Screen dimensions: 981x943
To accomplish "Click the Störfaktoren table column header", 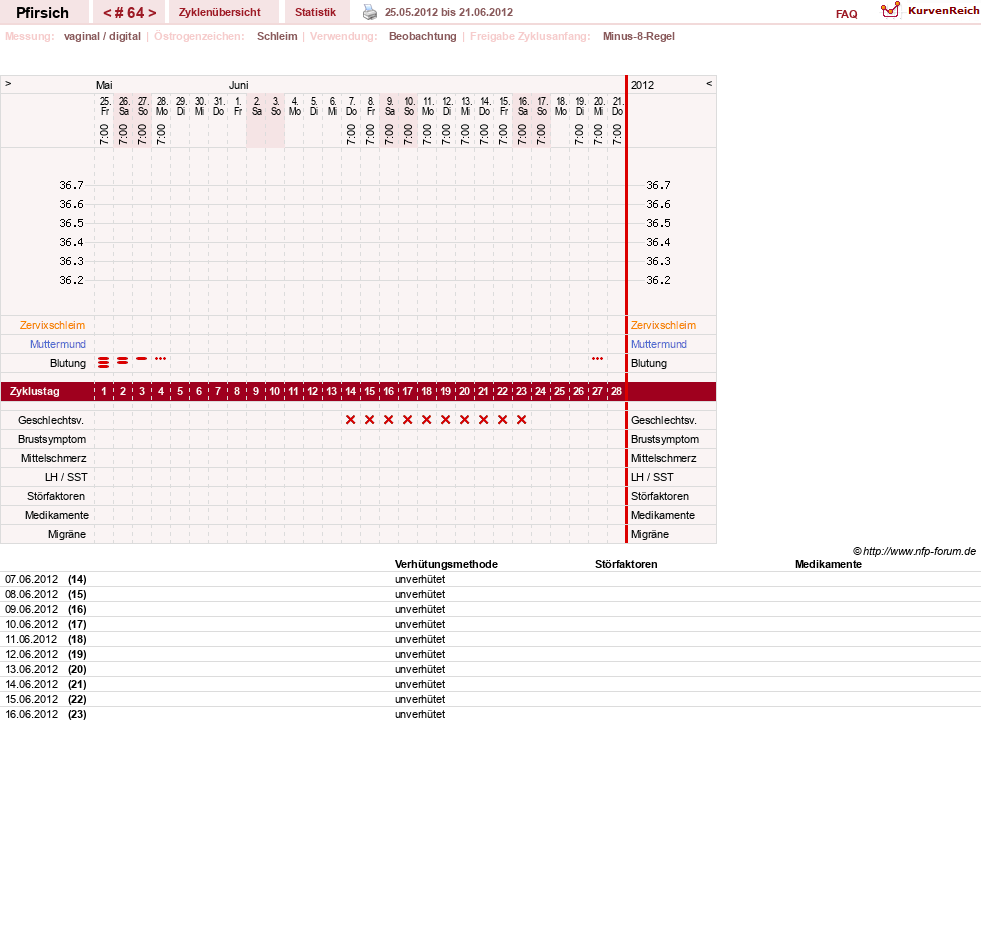I will click(x=626, y=564).
